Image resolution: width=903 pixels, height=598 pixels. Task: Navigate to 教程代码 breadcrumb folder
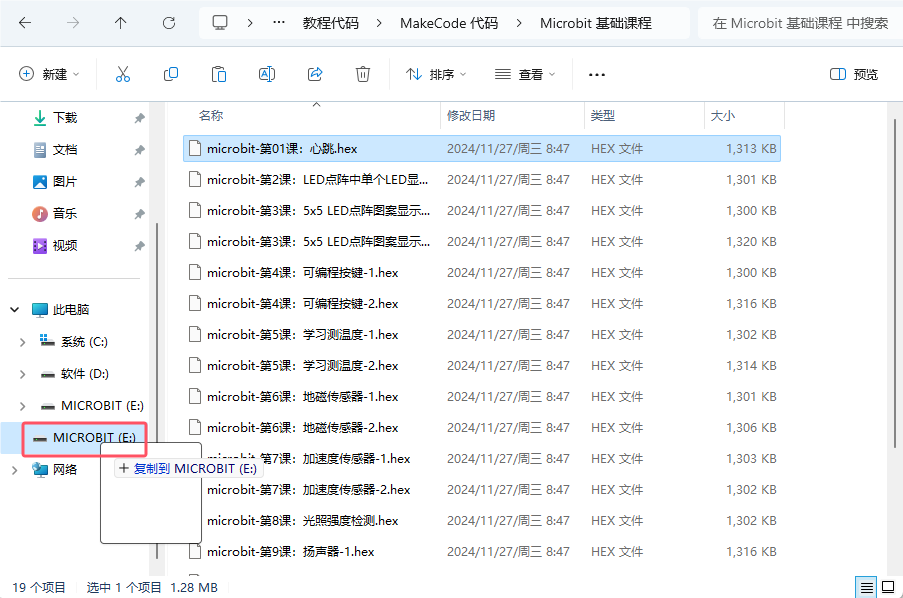click(331, 23)
